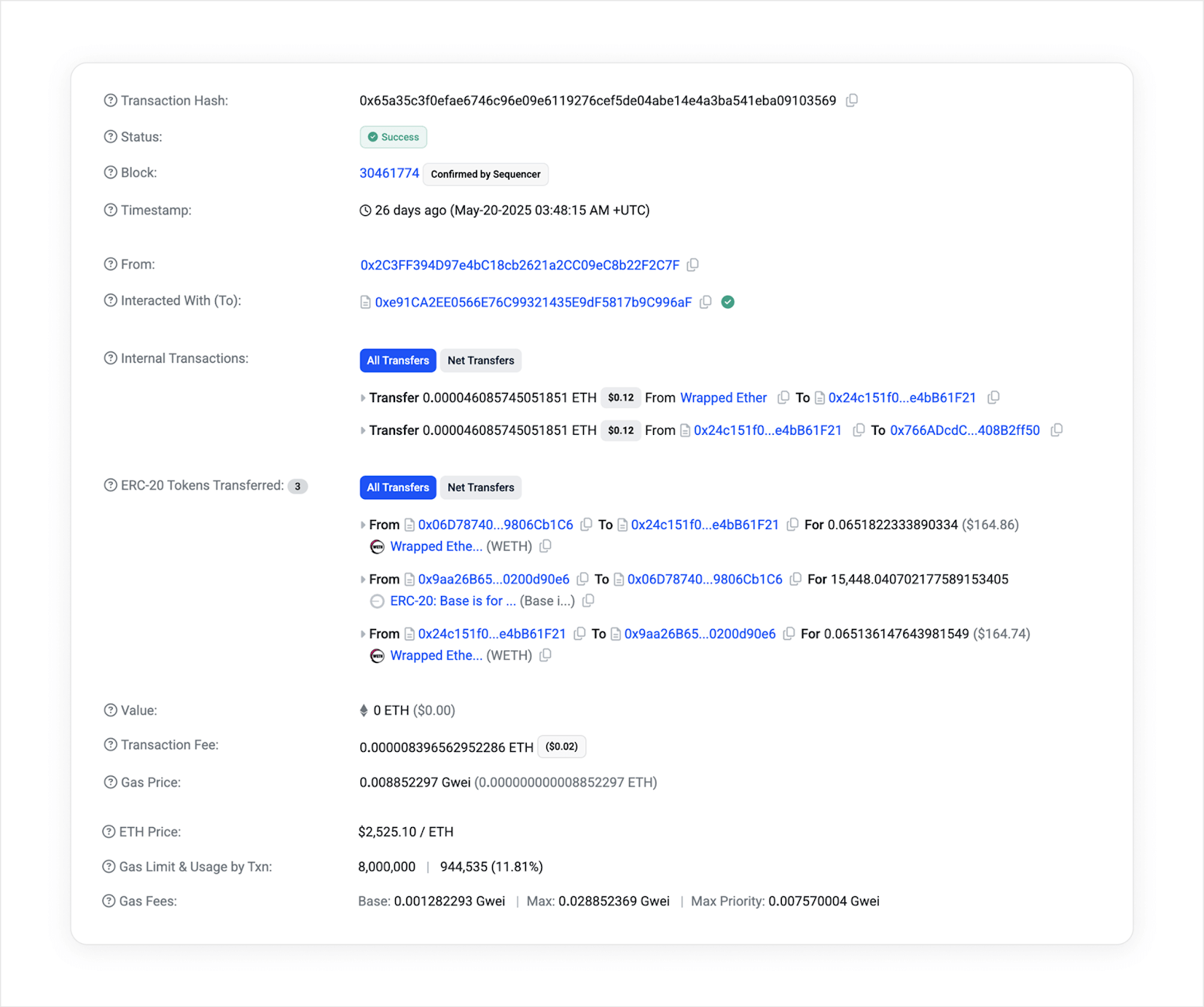The image size is (1204, 1007).
Task: Click the $0.12 value badge on first transfer
Action: click(x=621, y=397)
